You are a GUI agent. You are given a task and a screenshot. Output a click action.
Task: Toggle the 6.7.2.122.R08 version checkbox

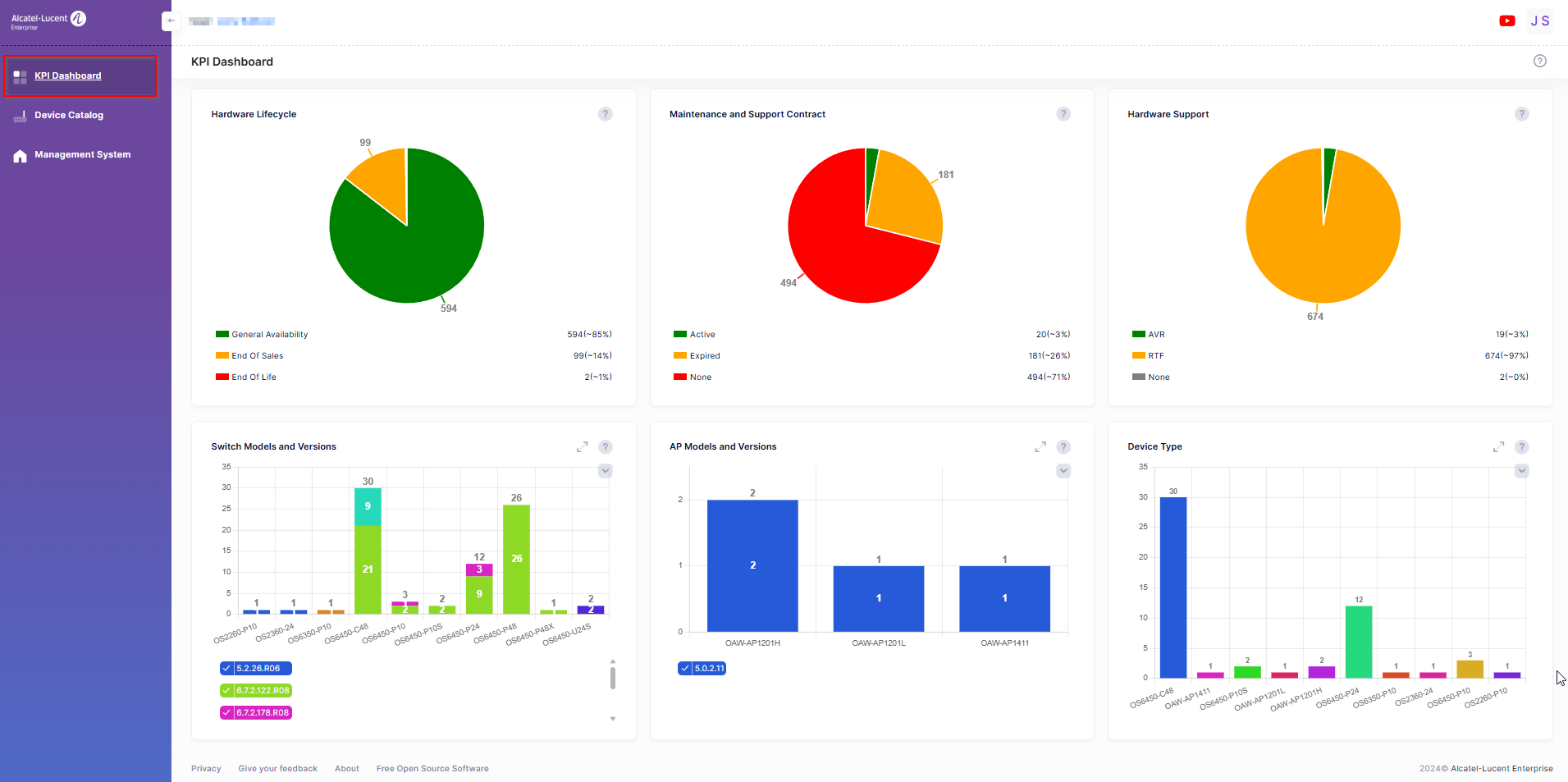click(227, 691)
